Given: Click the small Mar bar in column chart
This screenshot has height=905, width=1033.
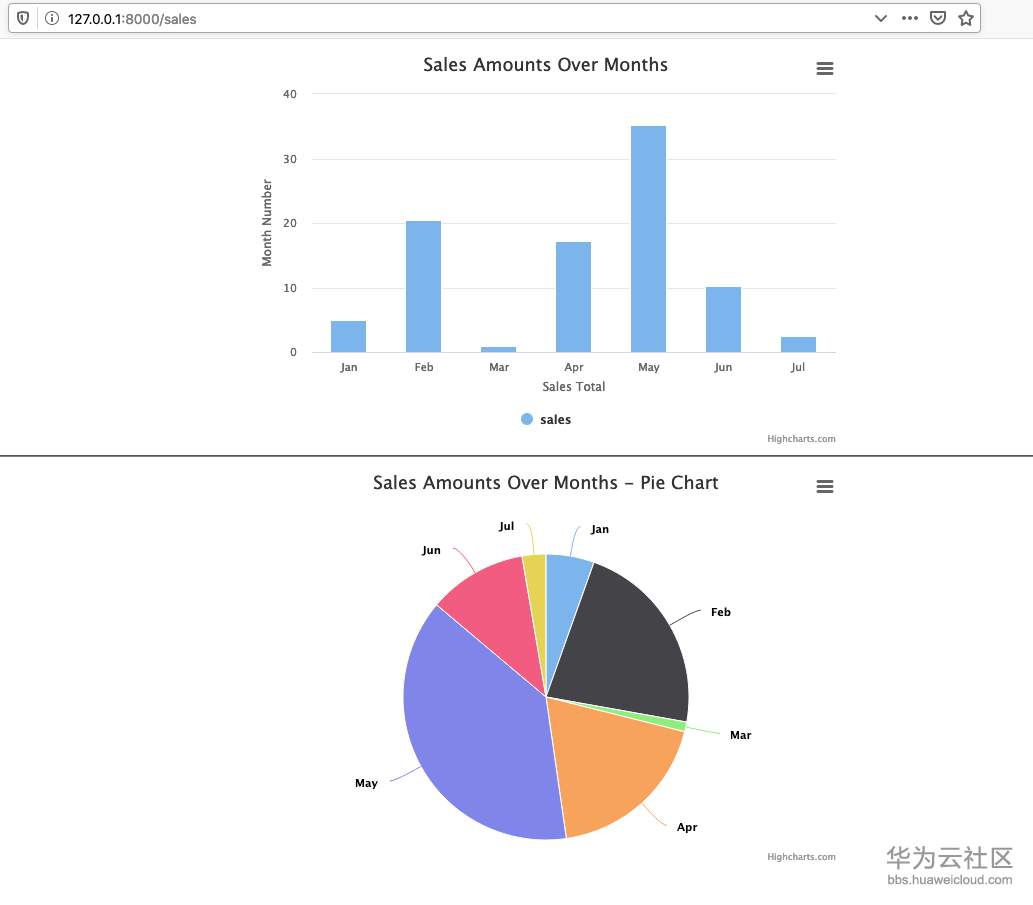Looking at the screenshot, I should tap(499, 349).
